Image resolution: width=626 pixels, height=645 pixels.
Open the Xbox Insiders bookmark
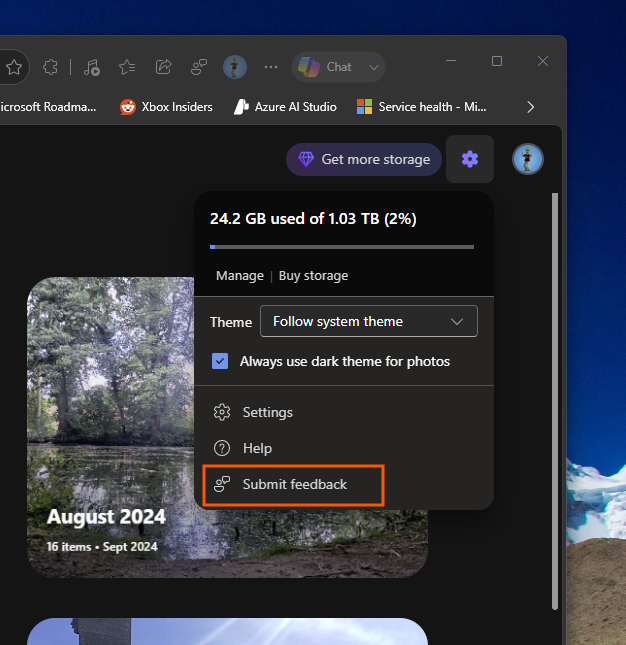166,107
